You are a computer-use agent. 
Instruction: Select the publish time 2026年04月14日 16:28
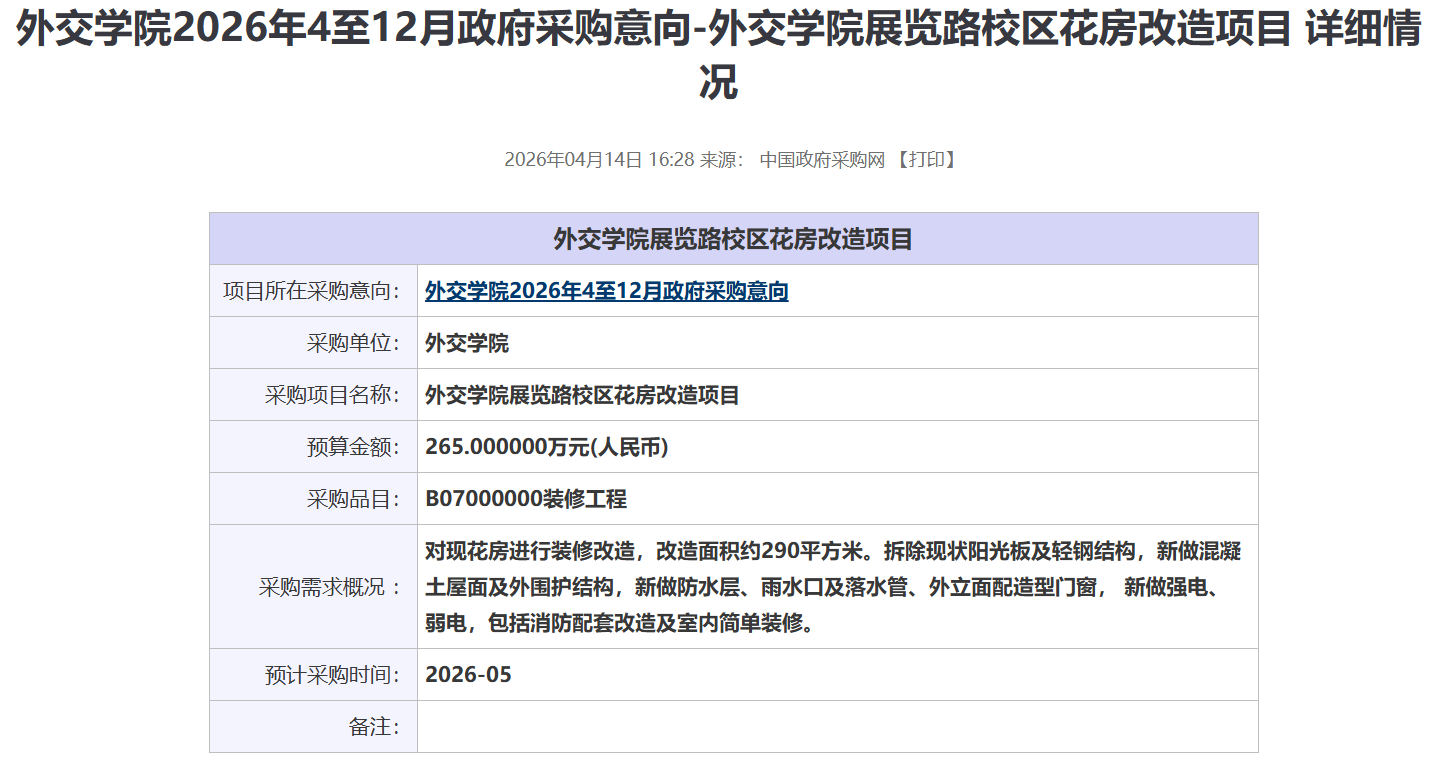[x=599, y=160]
